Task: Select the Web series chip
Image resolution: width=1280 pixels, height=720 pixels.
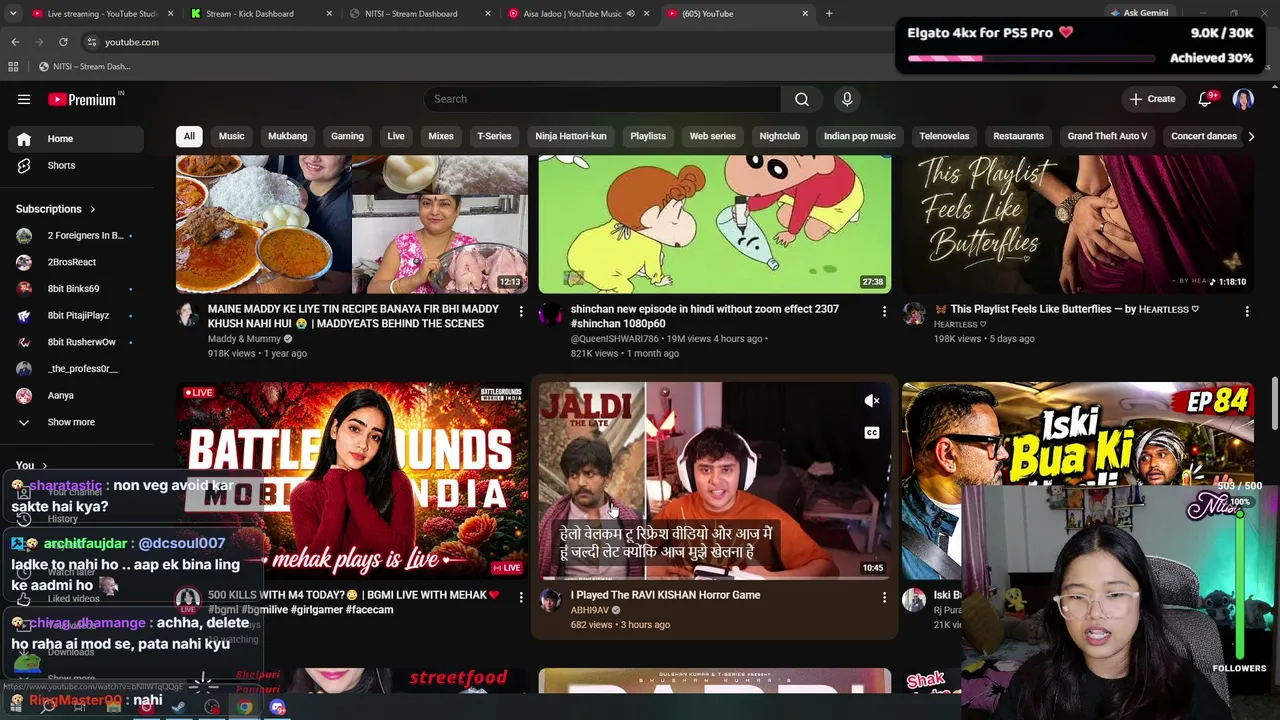Action: 713,136
